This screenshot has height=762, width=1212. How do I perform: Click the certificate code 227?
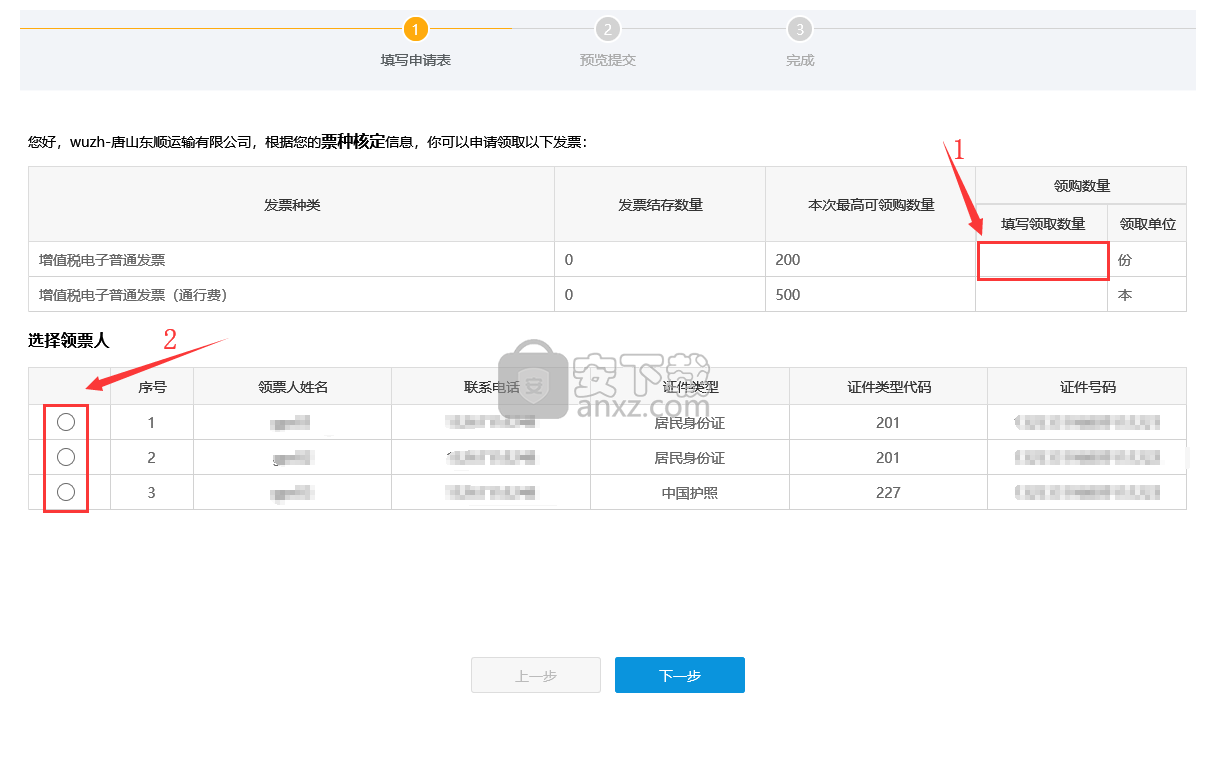click(x=888, y=493)
